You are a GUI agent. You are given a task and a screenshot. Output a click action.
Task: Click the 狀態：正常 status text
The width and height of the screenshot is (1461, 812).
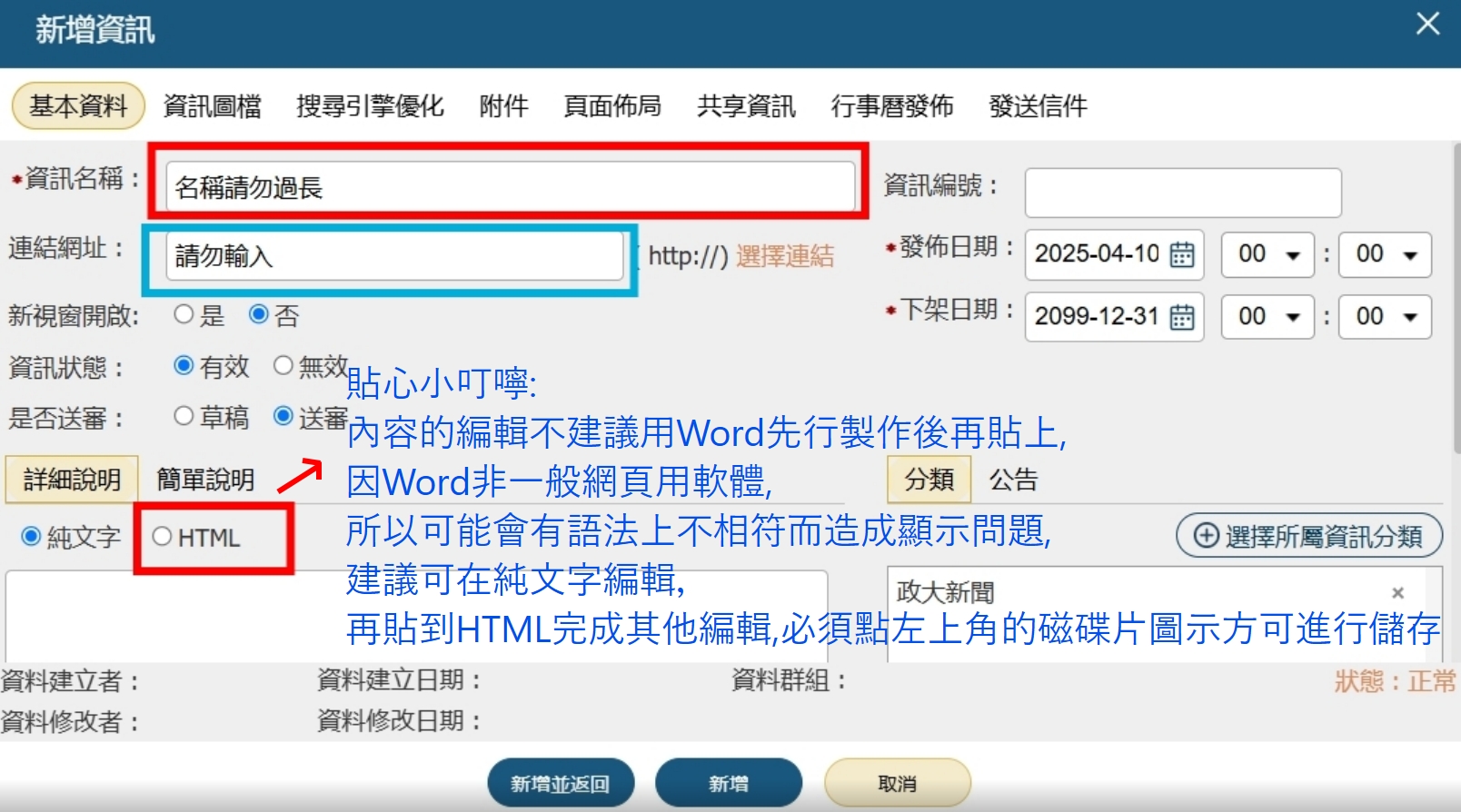1396,681
